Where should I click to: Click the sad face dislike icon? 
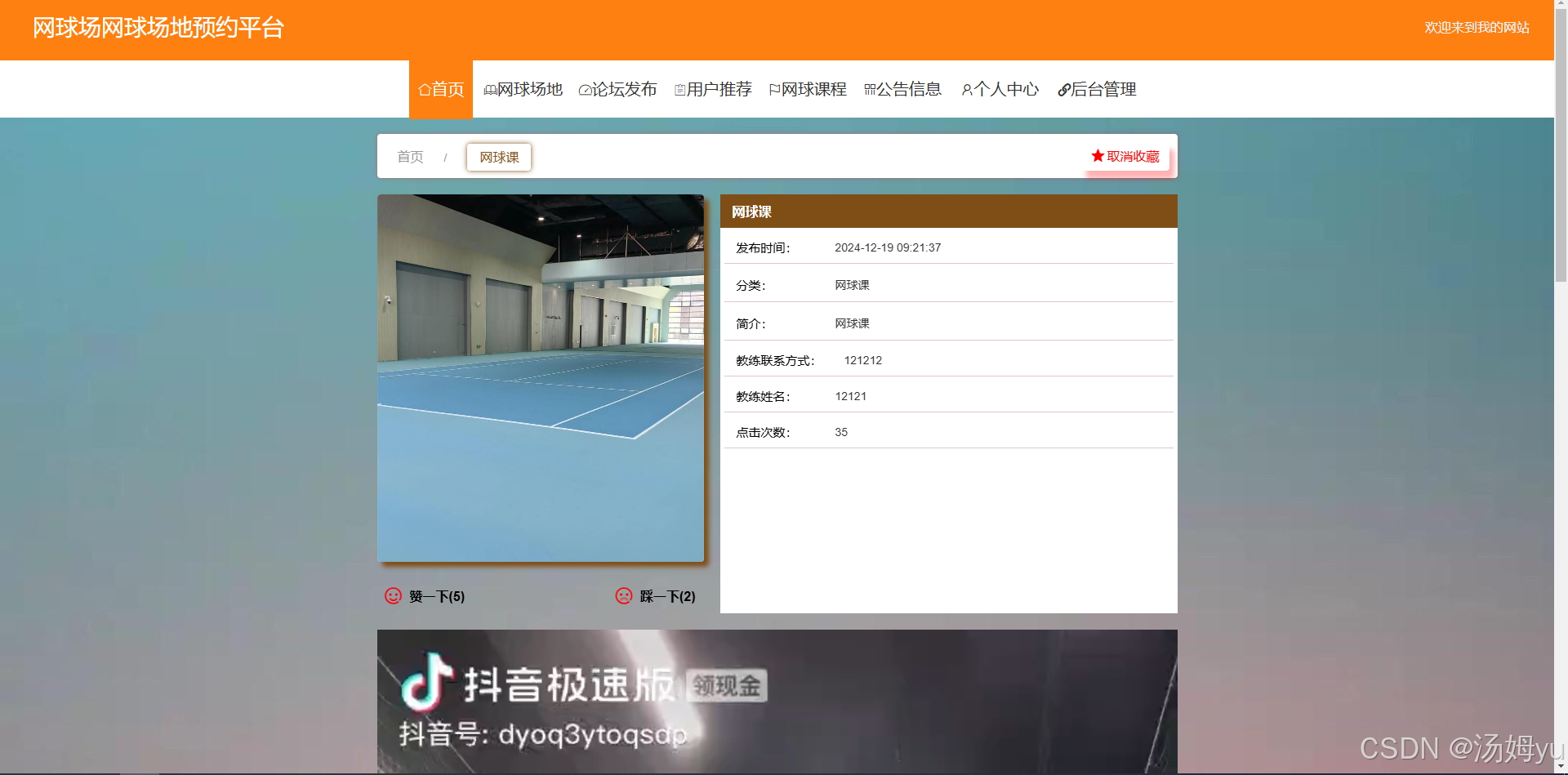click(x=624, y=596)
